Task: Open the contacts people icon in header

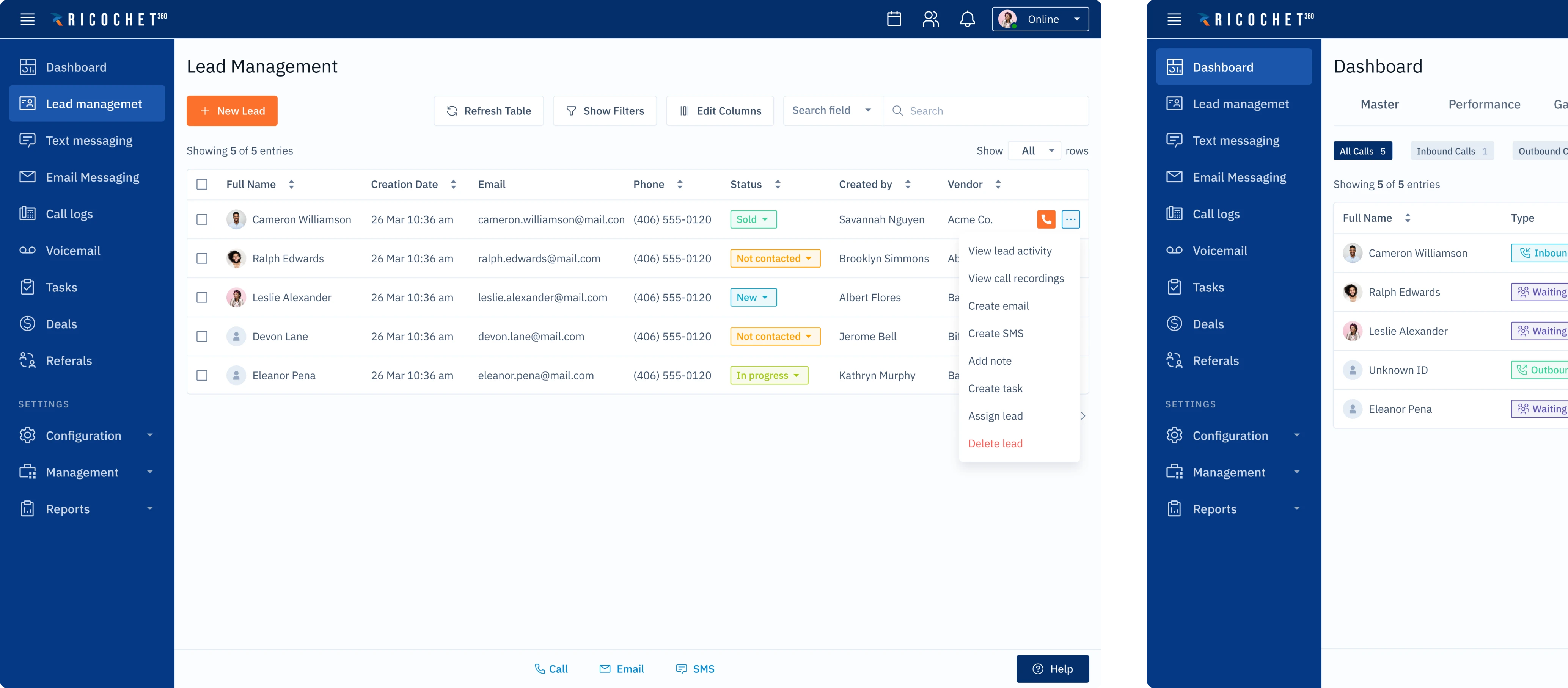Action: click(x=930, y=19)
